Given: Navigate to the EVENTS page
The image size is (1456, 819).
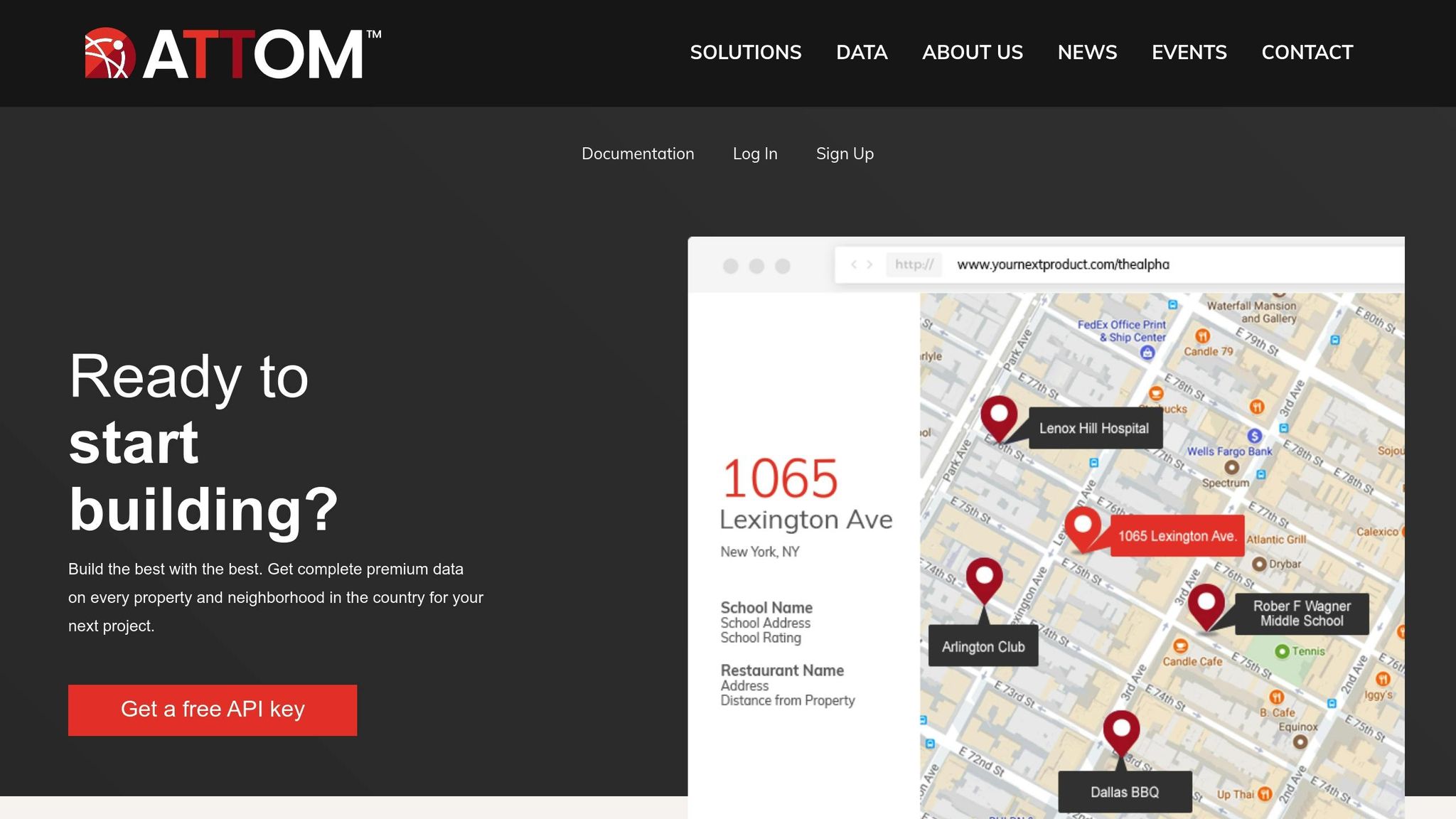Looking at the screenshot, I should [x=1189, y=53].
